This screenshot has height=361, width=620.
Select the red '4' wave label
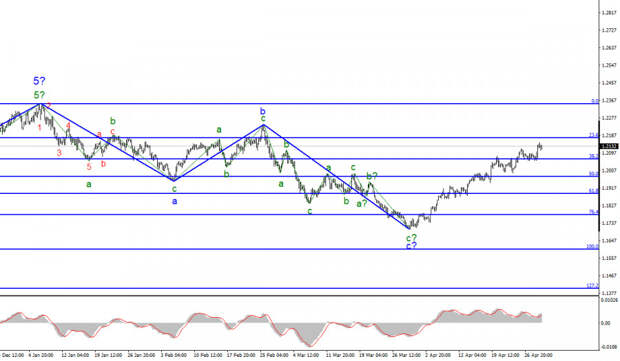[68, 126]
